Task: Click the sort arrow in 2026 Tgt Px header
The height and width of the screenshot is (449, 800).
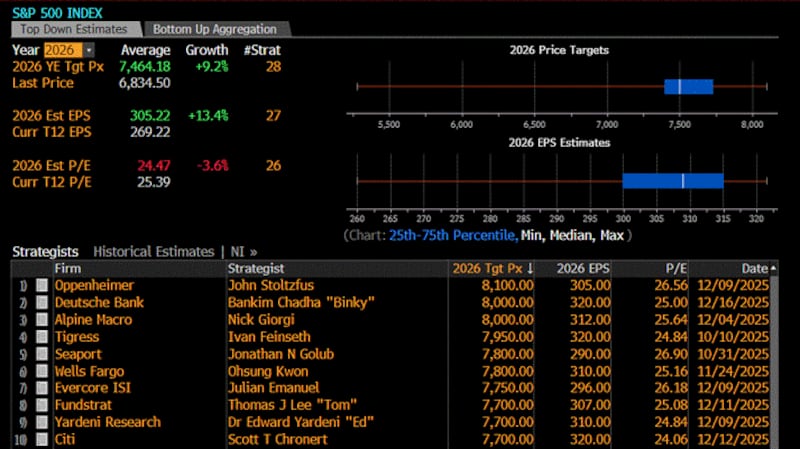Action: point(530,268)
